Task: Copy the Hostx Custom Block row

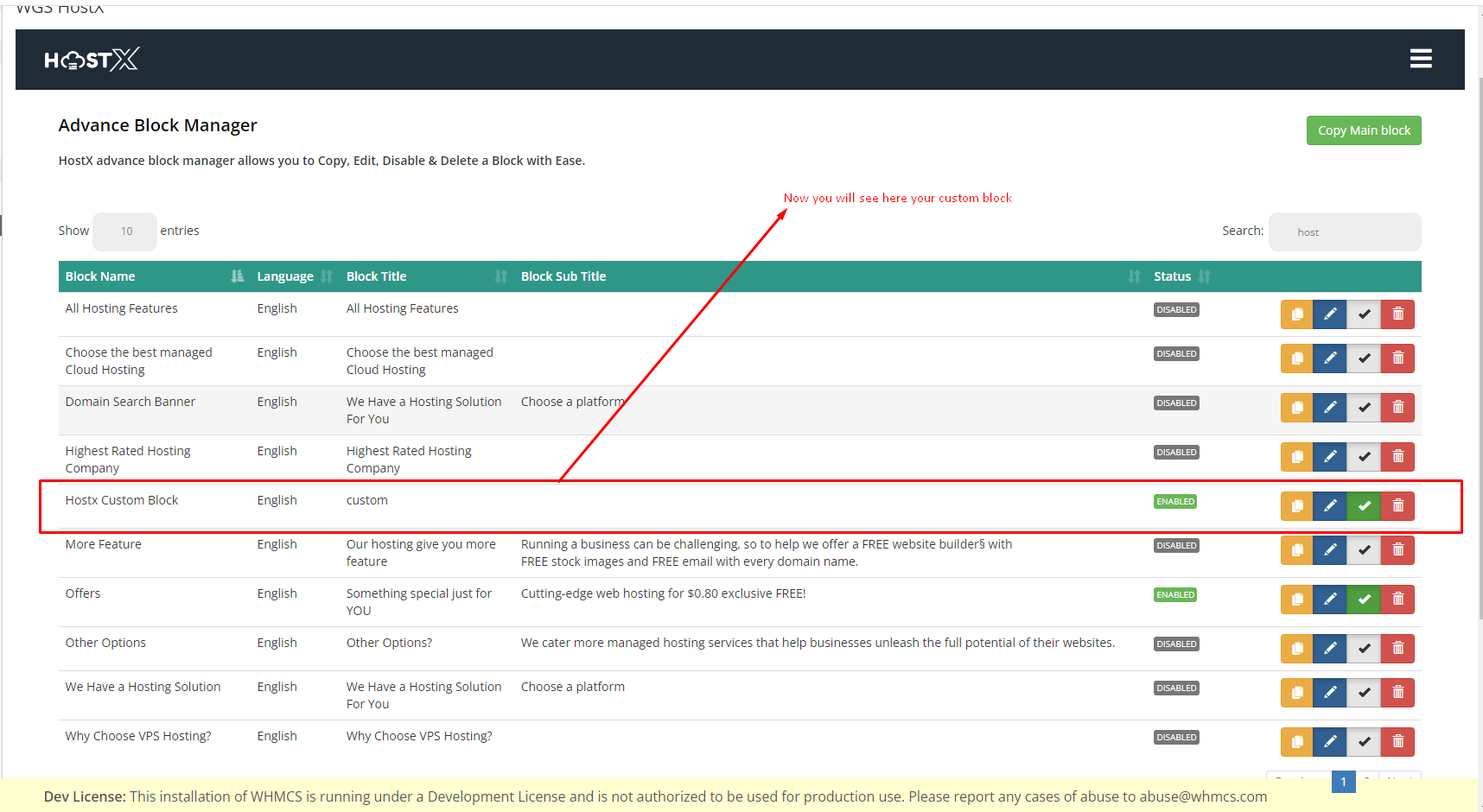Action: point(1296,506)
